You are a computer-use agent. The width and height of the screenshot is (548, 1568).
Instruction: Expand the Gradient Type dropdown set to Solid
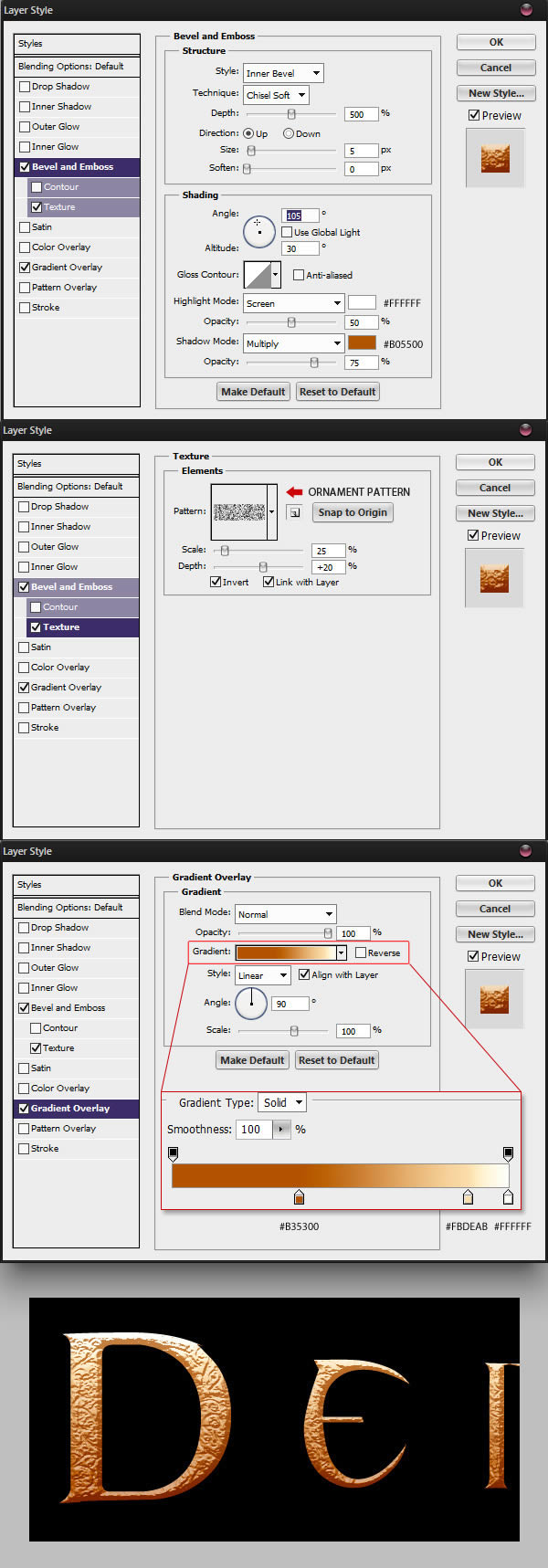[x=282, y=1102]
